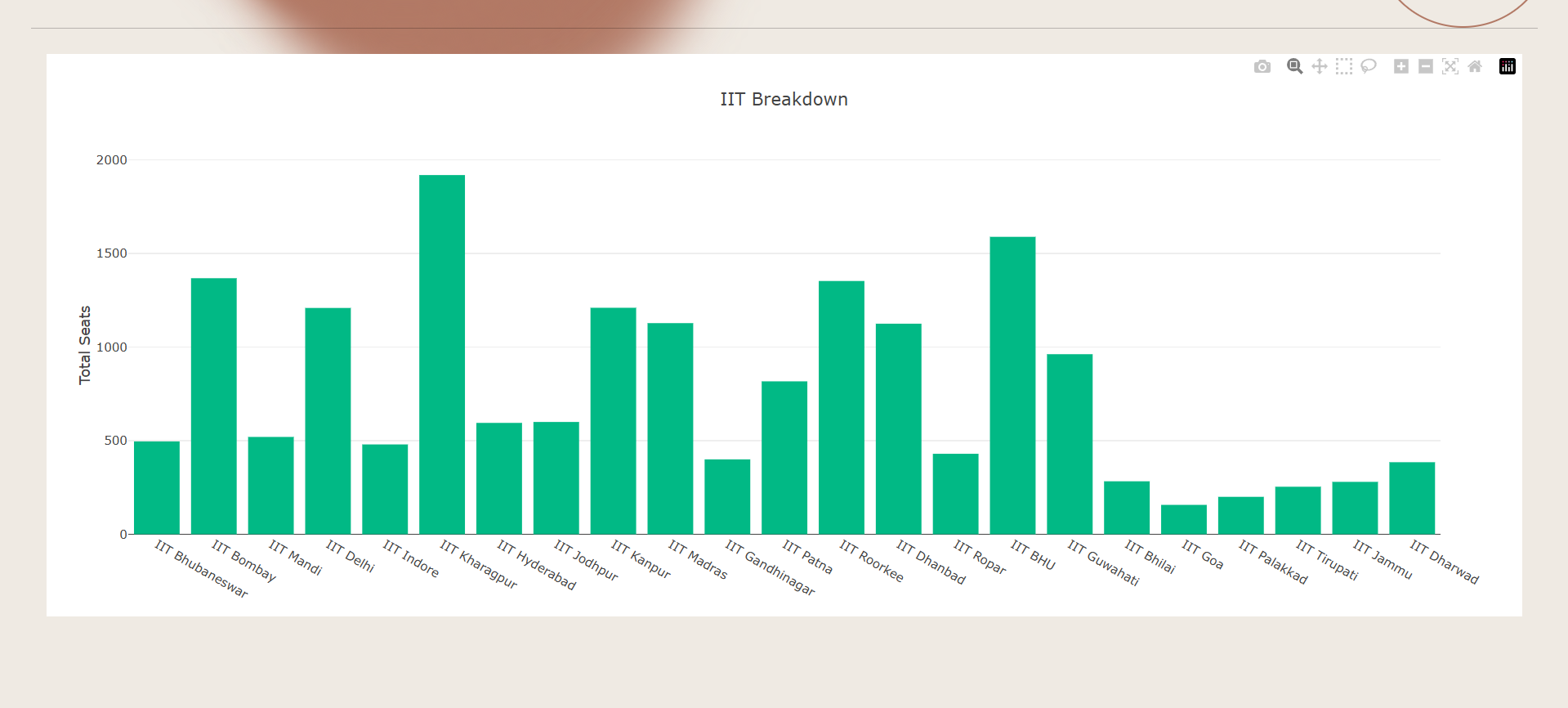Viewport: 1568px width, 708px height.
Task: Click the 'IIT Dharwad' x-axis label
Action: click(1445, 562)
